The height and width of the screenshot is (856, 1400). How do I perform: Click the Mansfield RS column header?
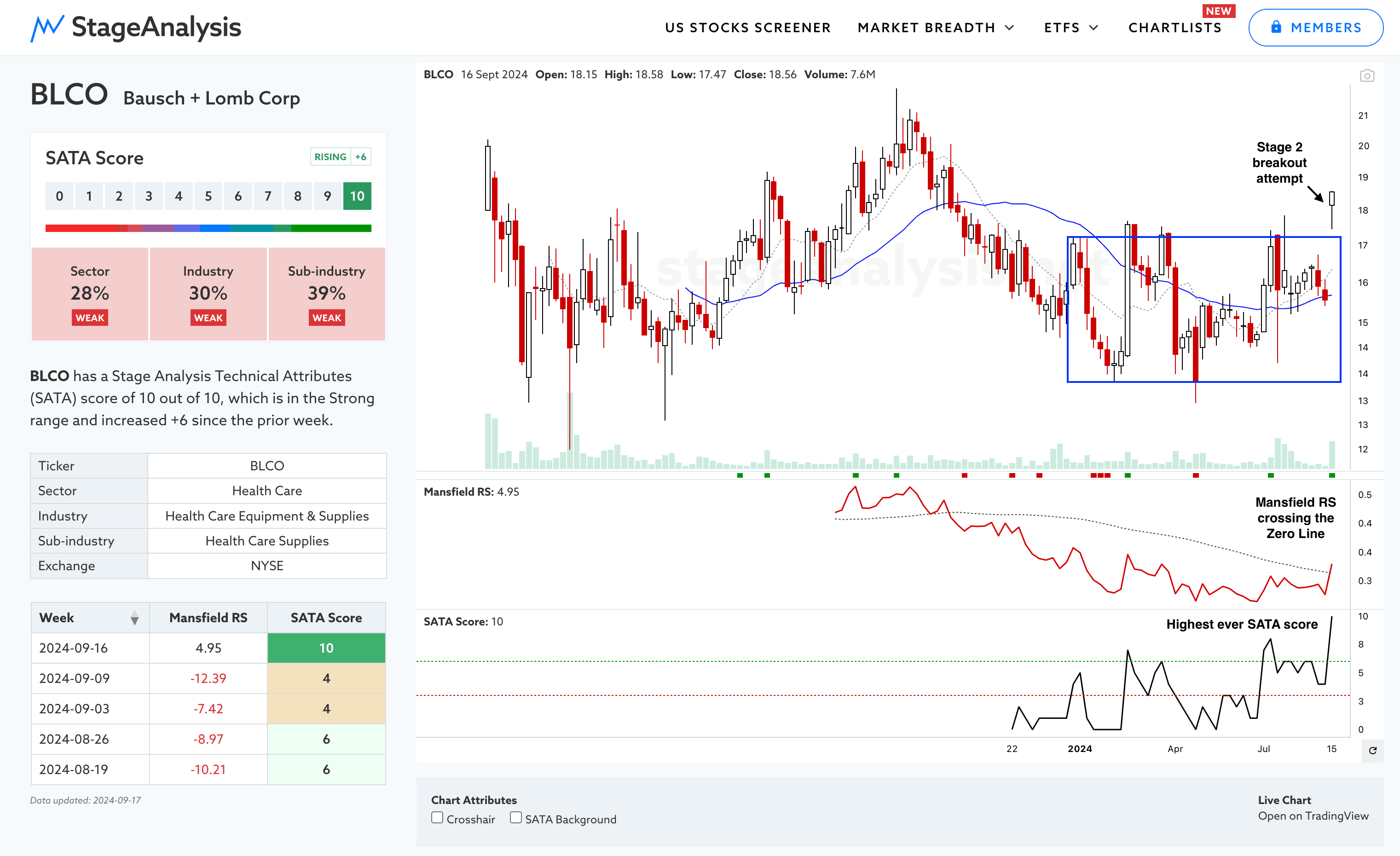click(208, 618)
